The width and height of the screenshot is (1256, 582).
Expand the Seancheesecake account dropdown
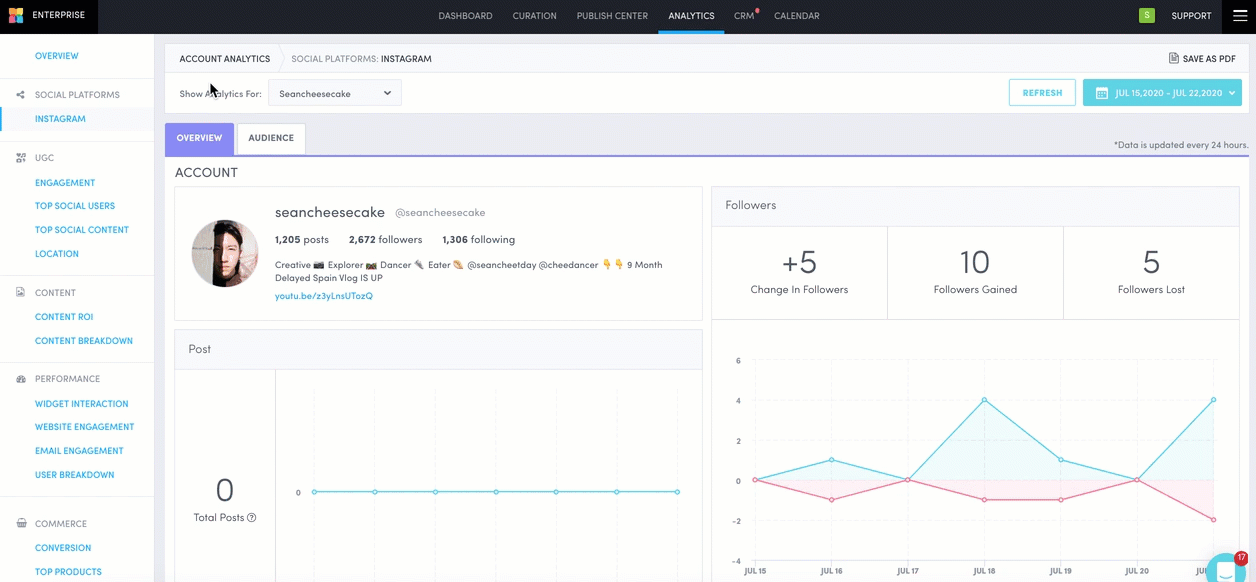click(335, 93)
